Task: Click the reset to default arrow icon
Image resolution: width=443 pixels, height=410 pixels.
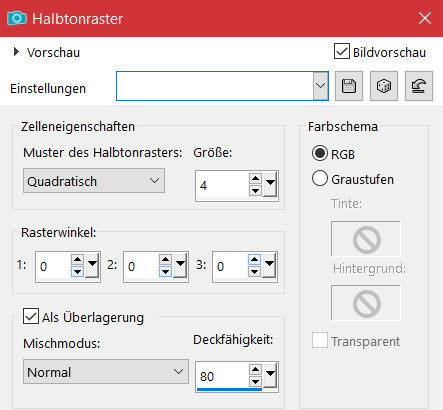Action: [419, 86]
